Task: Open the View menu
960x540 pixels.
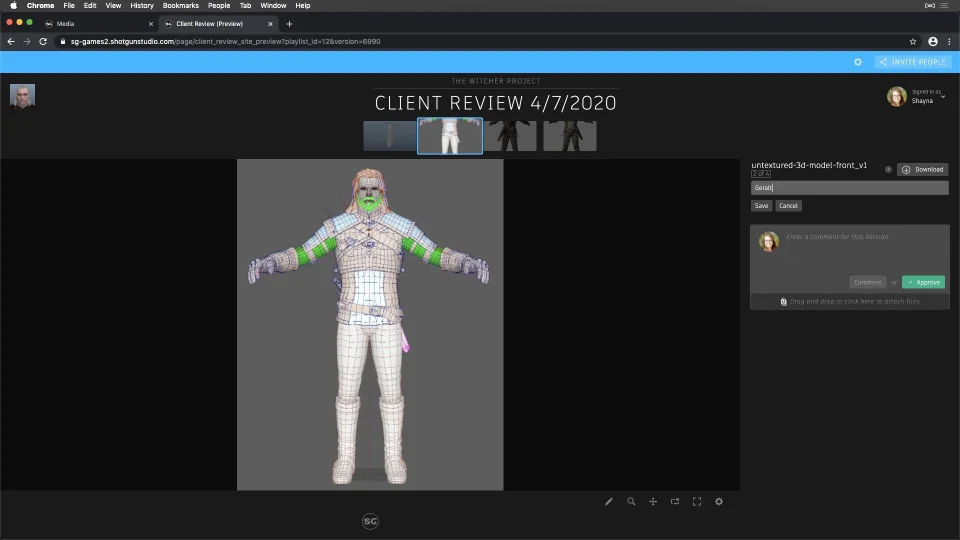Action: tap(113, 6)
